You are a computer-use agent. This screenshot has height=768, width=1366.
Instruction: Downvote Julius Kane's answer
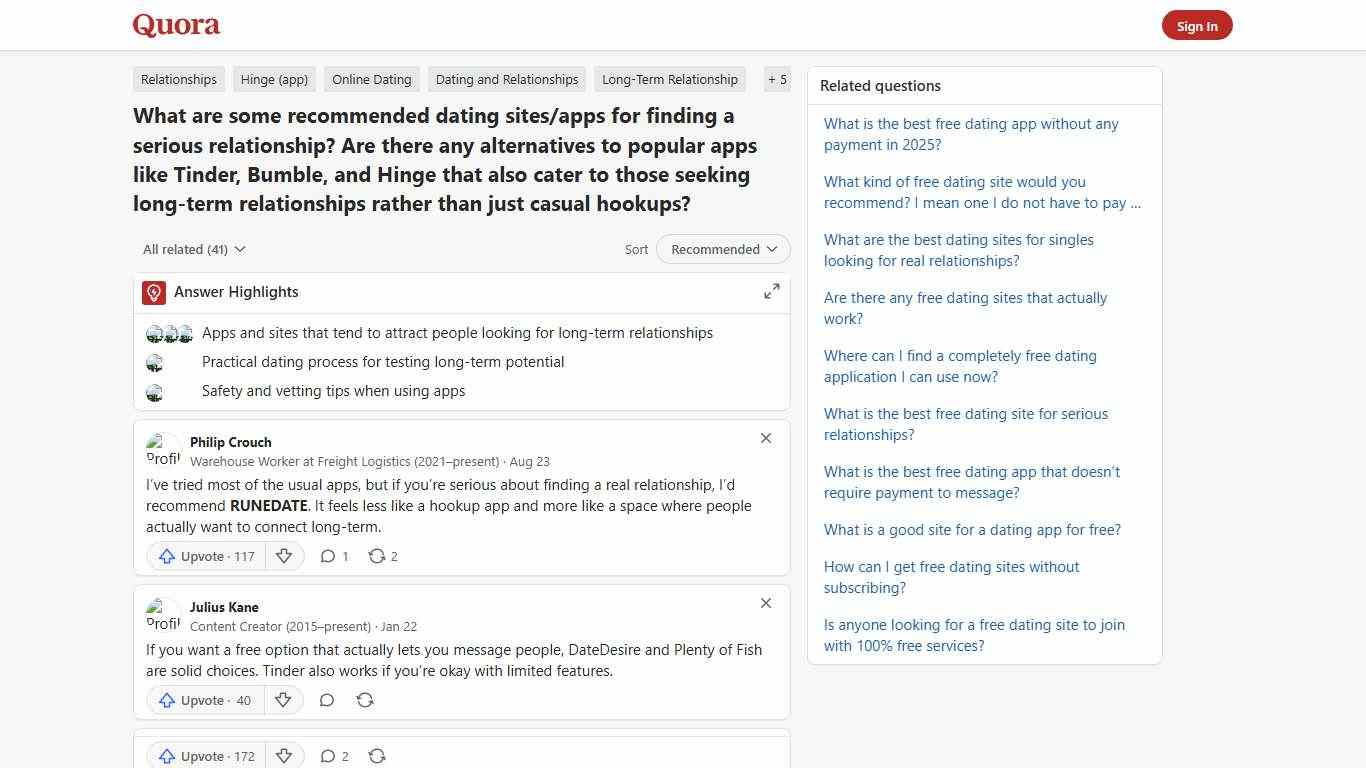pyautogui.click(x=283, y=700)
